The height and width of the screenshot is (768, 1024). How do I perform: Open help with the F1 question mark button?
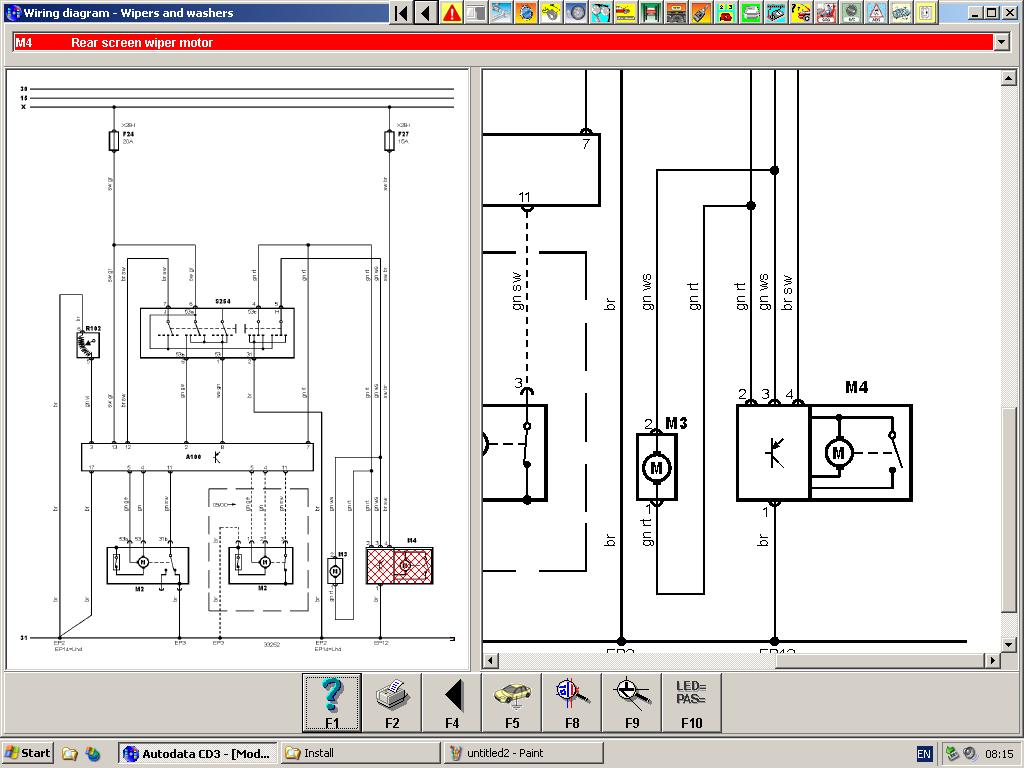coord(332,702)
